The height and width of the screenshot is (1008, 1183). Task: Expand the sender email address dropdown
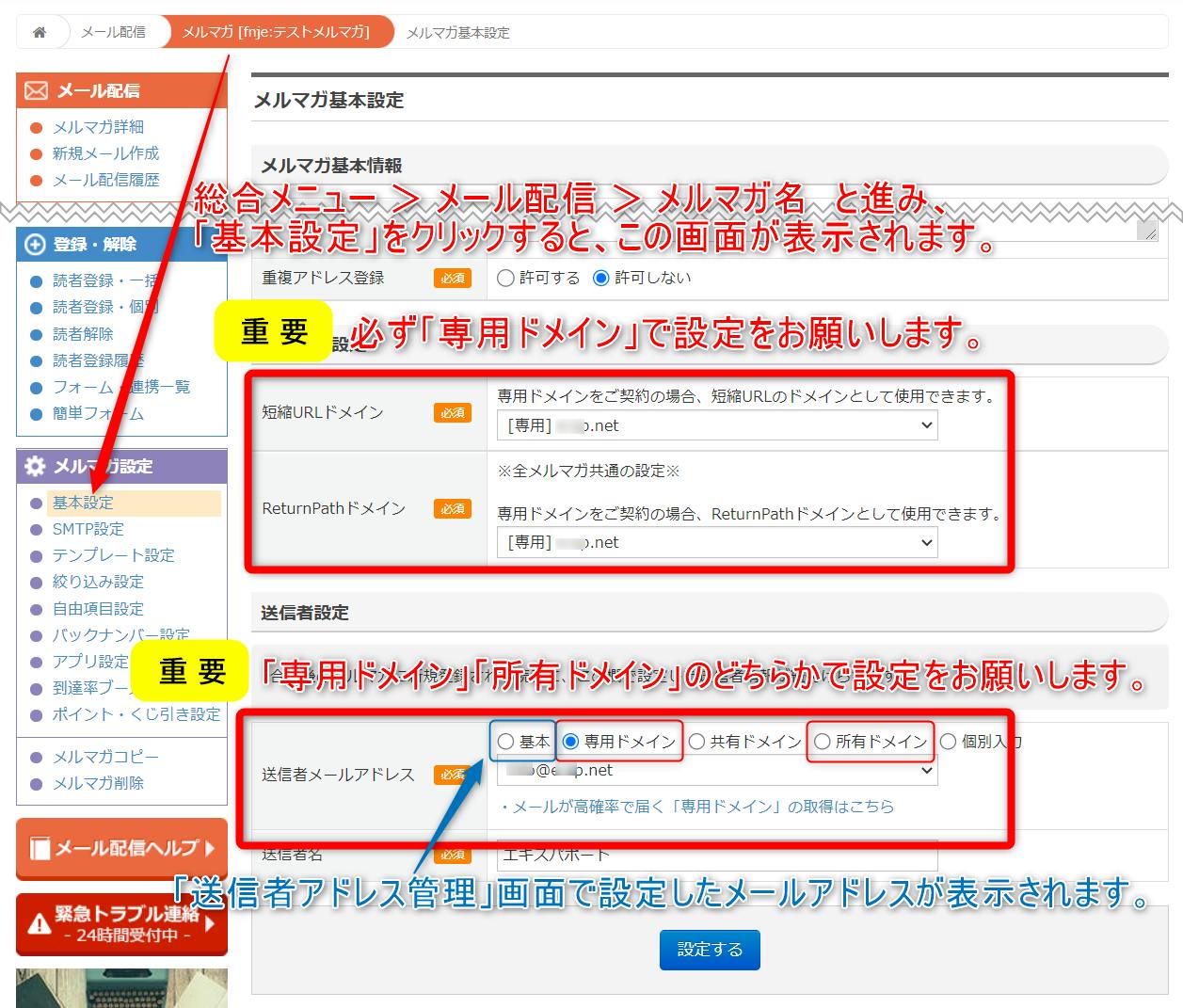coord(717,770)
